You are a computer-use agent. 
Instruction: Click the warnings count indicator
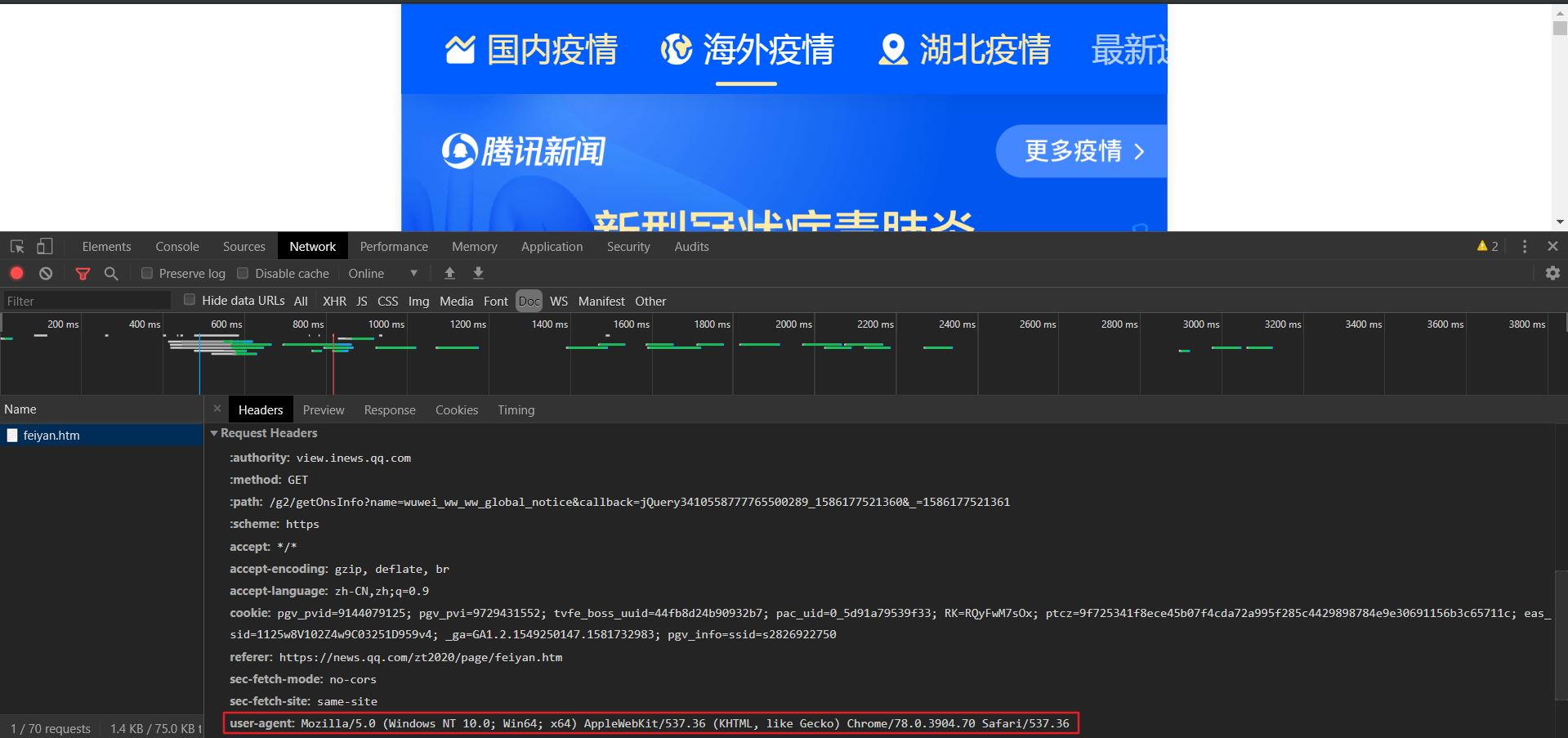[1488, 246]
